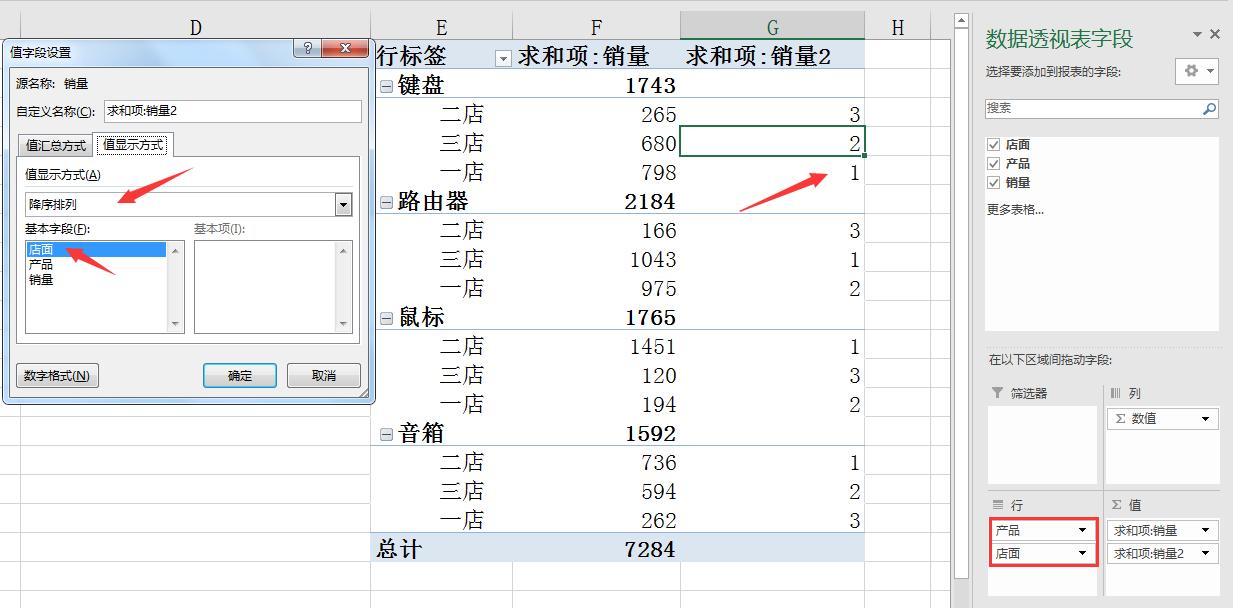Click the 更多表格 link

[x=1015, y=210]
